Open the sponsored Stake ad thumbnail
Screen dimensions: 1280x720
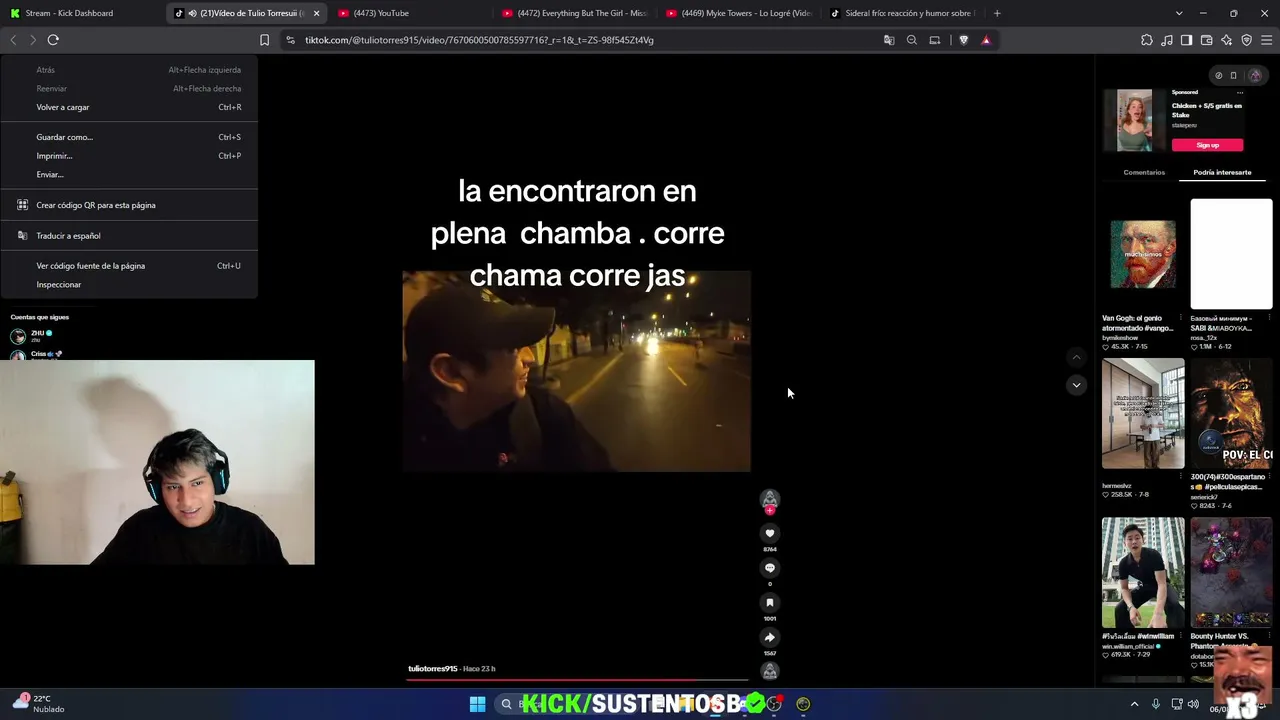click(x=1134, y=120)
